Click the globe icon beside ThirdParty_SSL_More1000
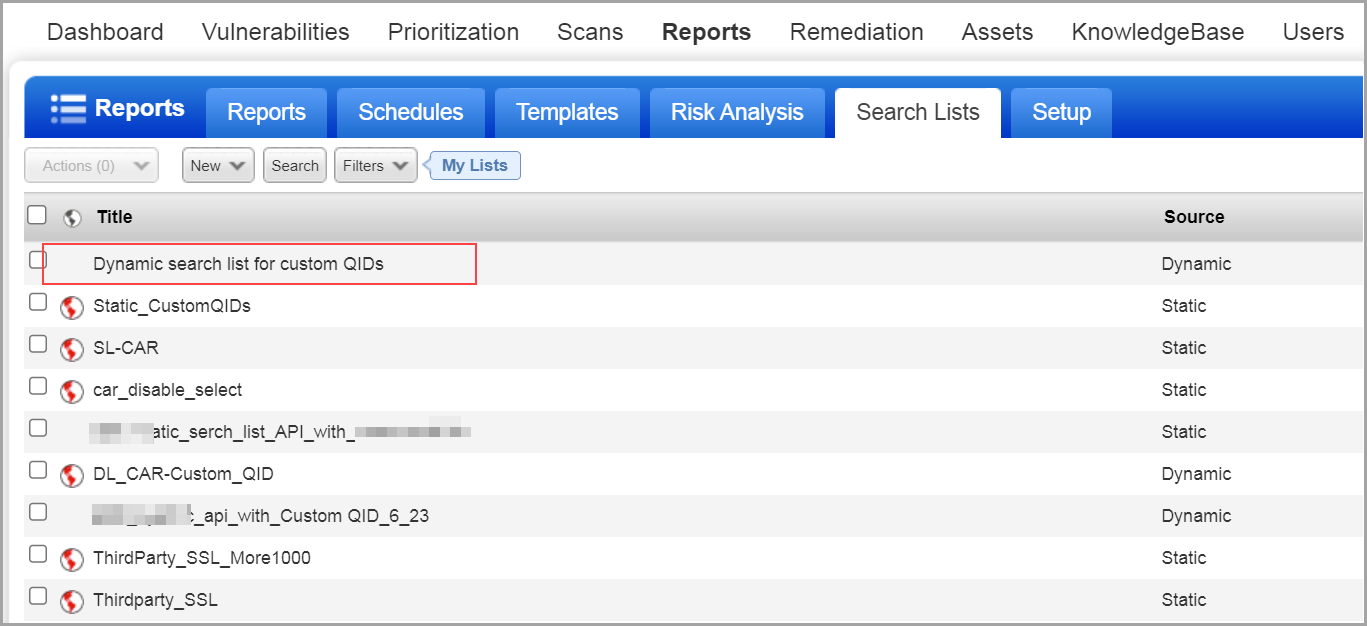 click(71, 559)
